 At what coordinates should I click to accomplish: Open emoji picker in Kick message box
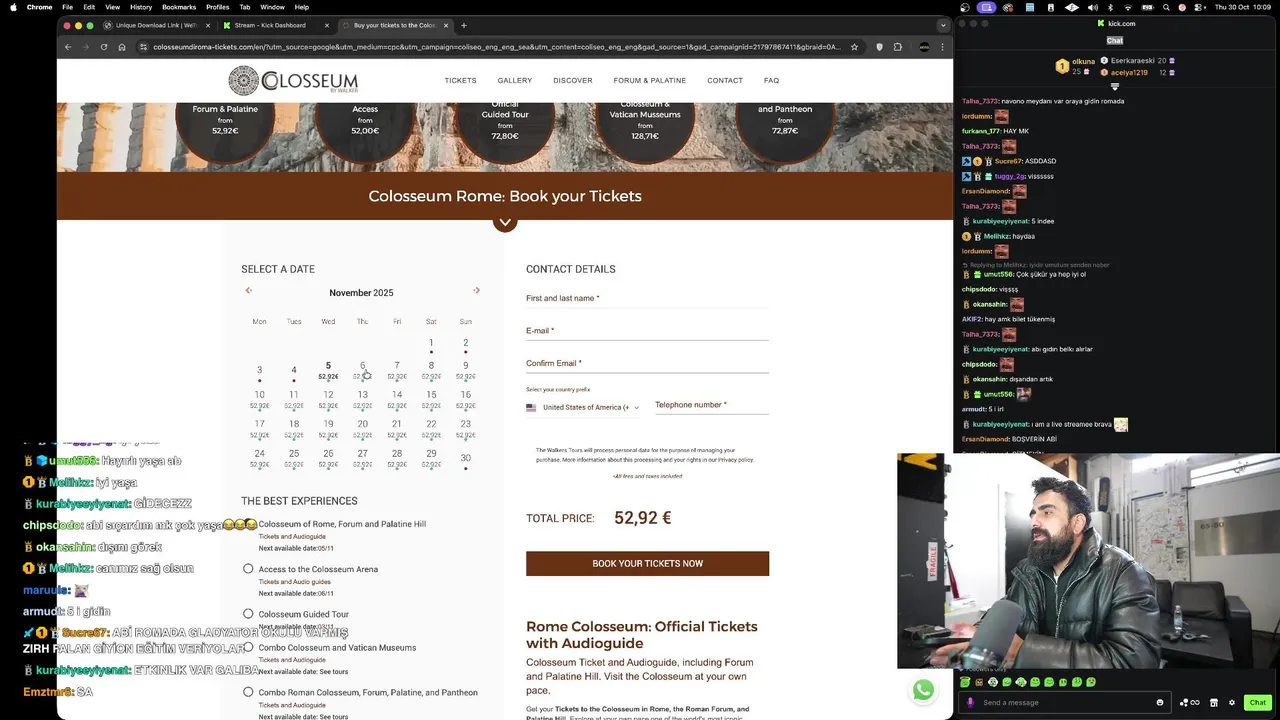pos(1160,702)
